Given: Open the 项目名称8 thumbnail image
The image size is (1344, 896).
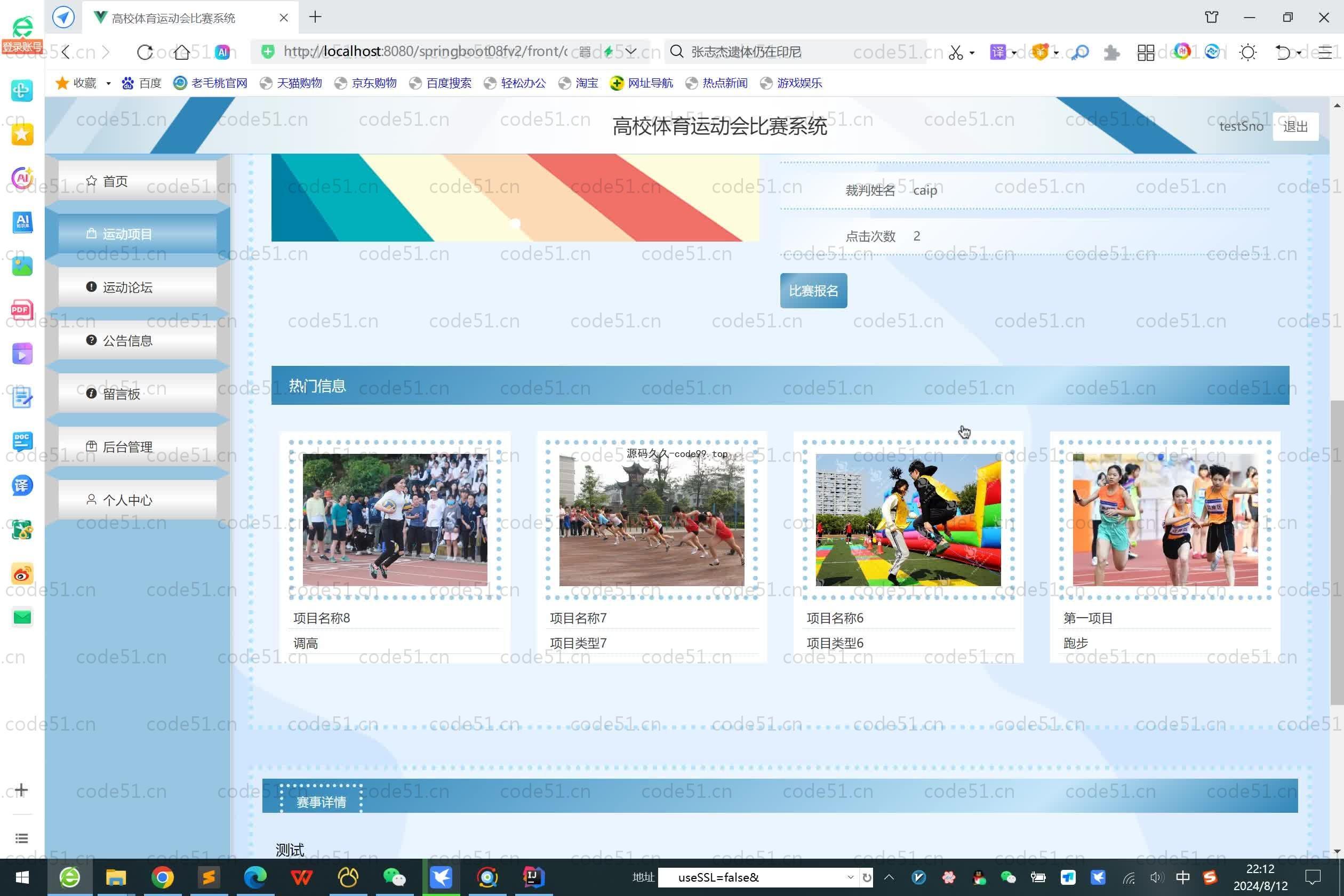Looking at the screenshot, I should (x=395, y=519).
